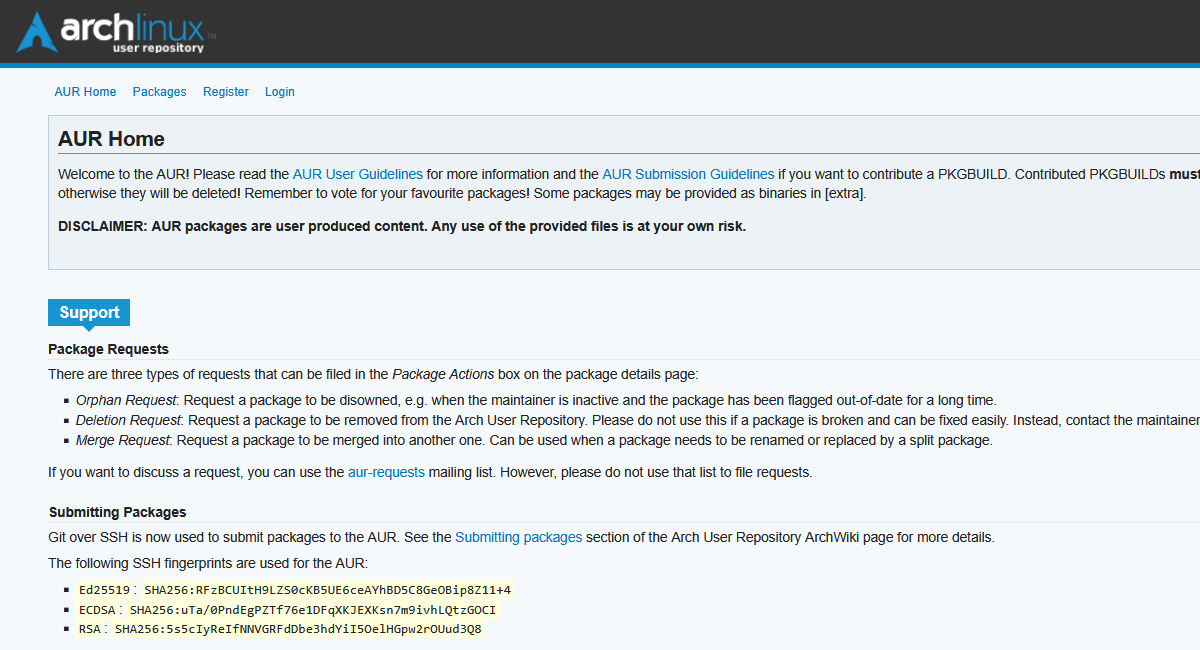
Task: Select the Ed25519 SHA256 fingerprint value
Action: 327,590
